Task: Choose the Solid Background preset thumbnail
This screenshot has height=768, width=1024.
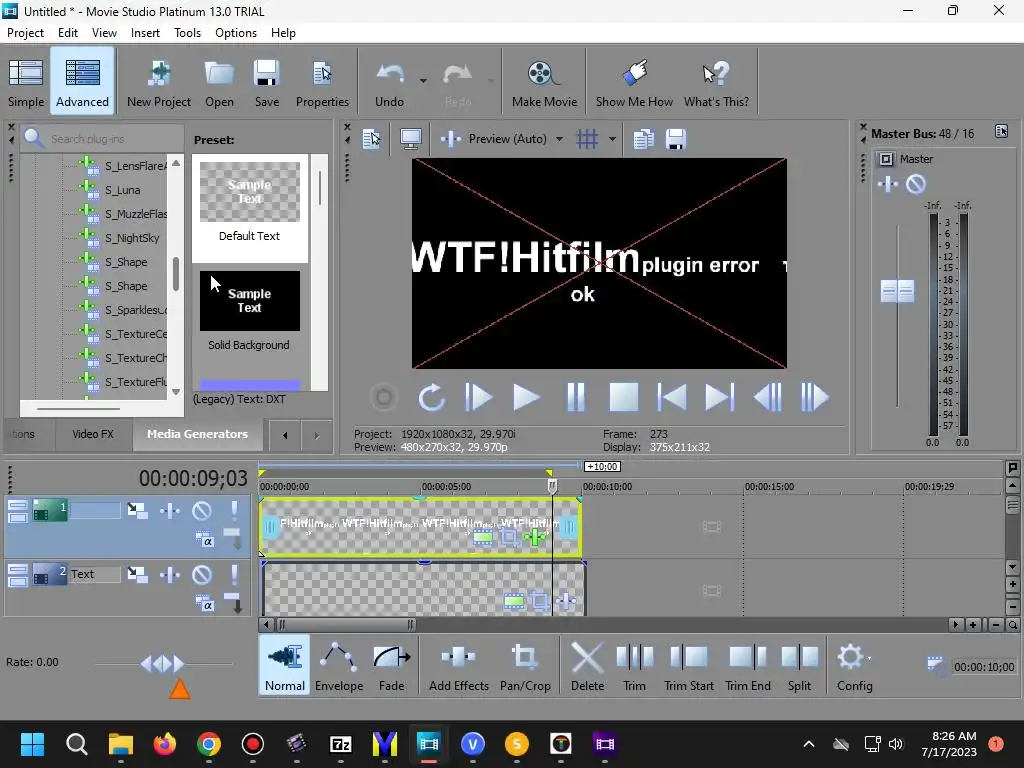Action: 249,300
